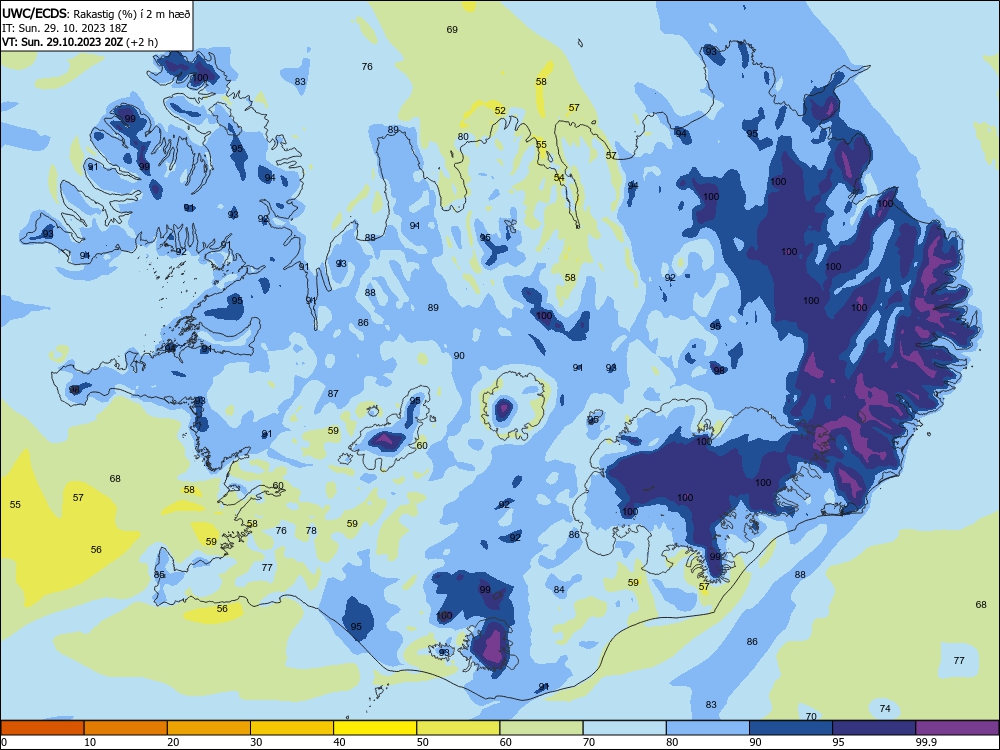Select the '74' value in the southeast ocean
The image size is (1000, 750).
pos(885,708)
